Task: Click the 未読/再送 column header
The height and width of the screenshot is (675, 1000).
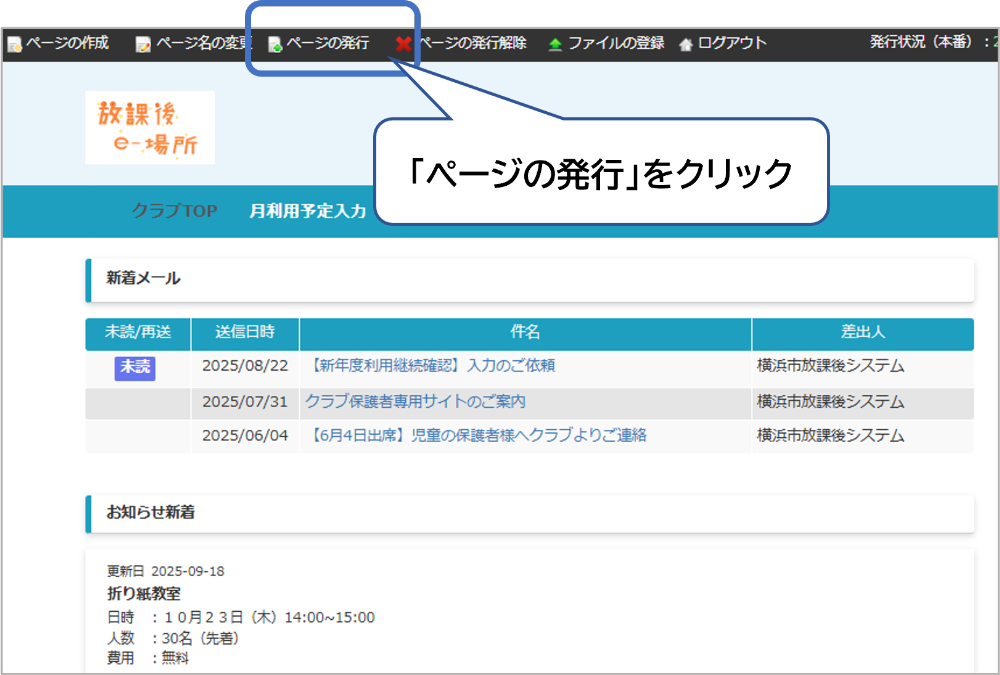Action: click(137, 332)
